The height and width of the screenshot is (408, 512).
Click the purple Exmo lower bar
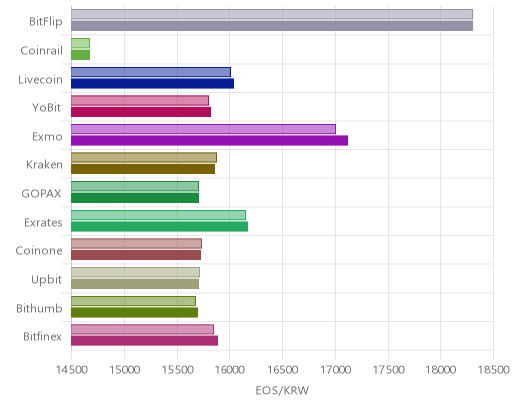coord(209,141)
